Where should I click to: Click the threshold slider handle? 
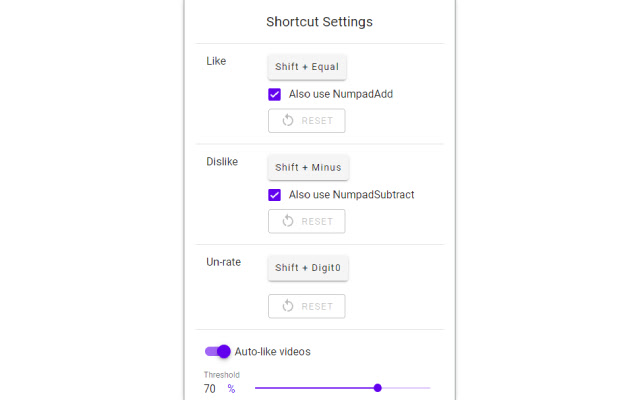378,388
